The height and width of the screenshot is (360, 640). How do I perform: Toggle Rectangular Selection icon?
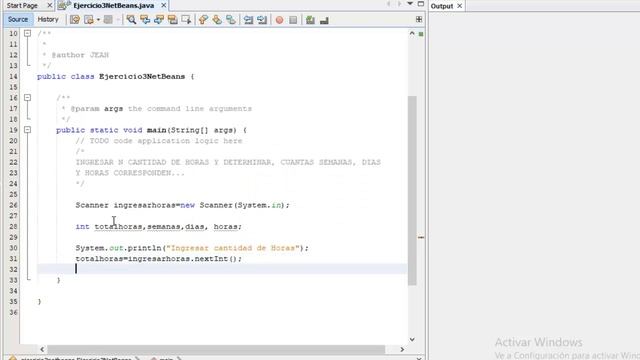coord(186,20)
